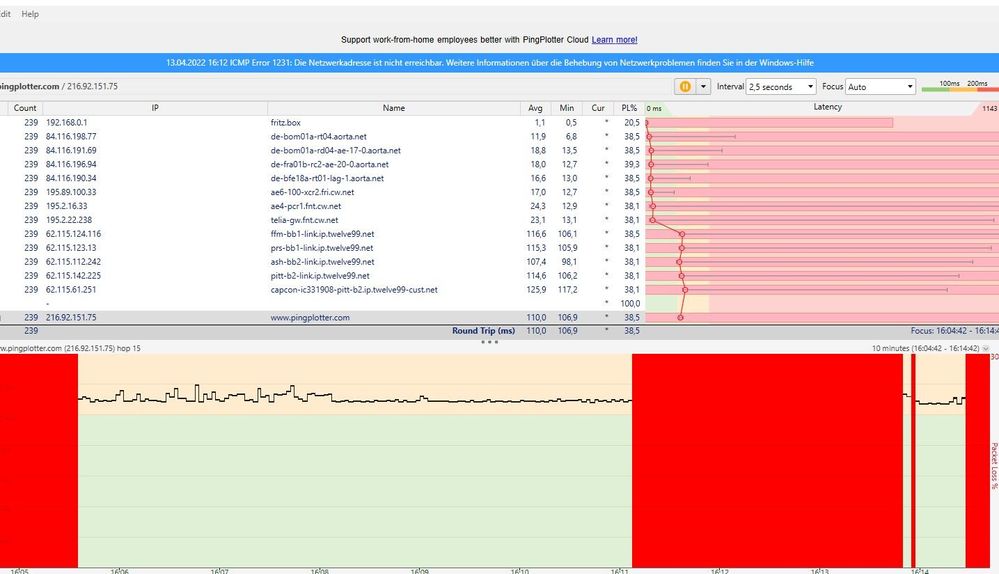Open the Interval 2,5 seconds dropdown
This screenshot has width=999, height=574.
pos(781,87)
